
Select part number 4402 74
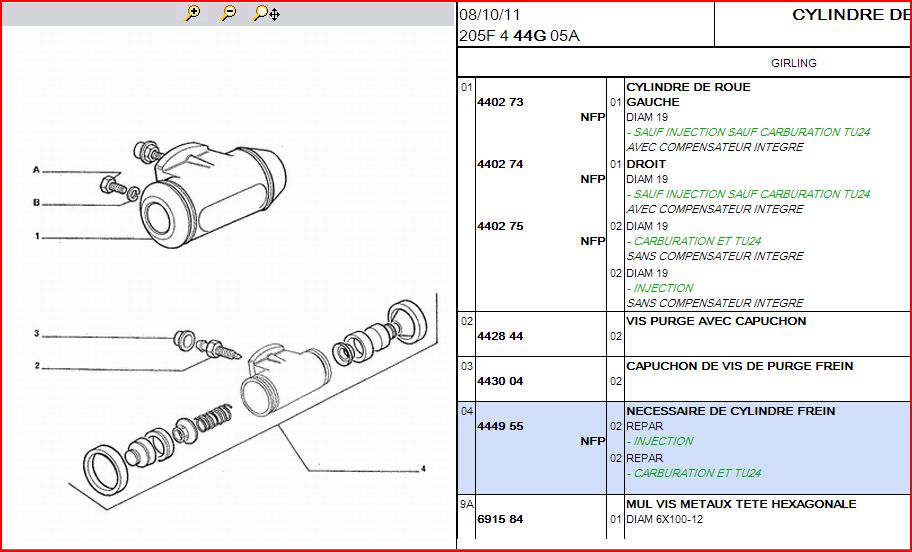tap(500, 164)
